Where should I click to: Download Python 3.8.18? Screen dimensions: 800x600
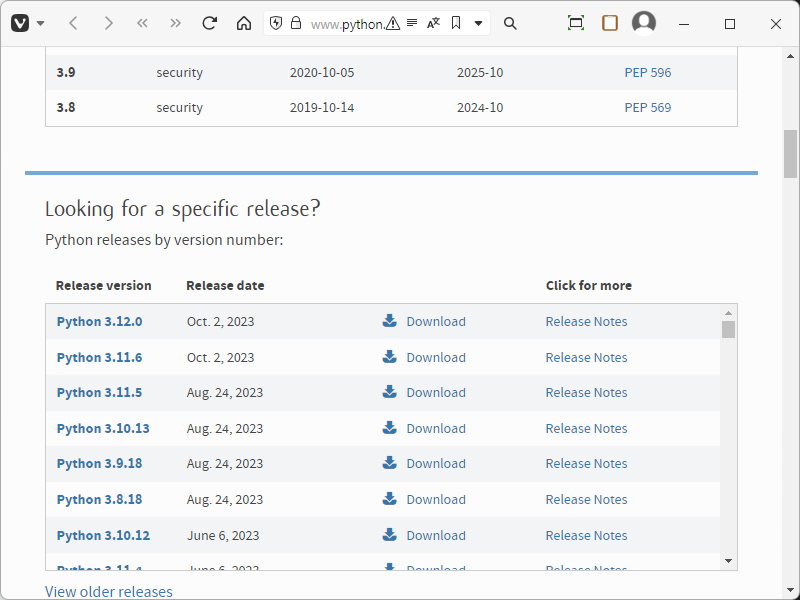pos(436,499)
